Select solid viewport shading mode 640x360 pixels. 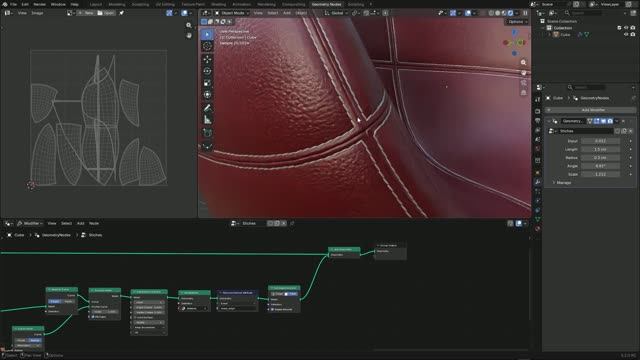point(498,13)
